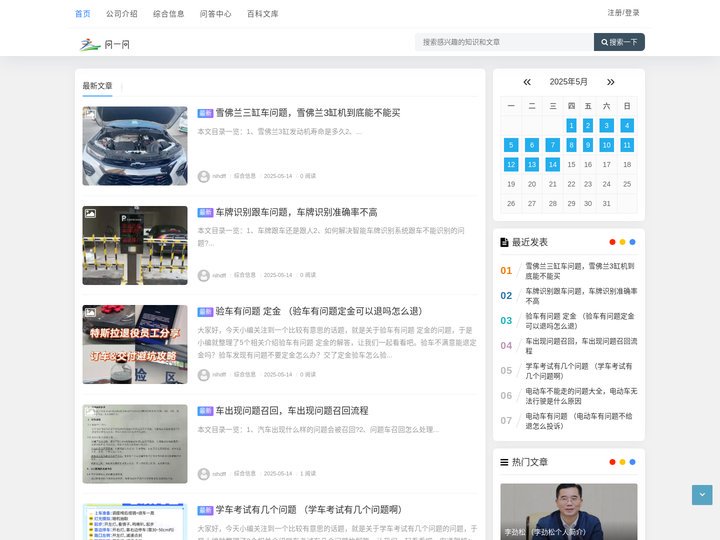Viewport: 720px width, 540px height.
Task: Go to next month in calendar
Action: click(610, 82)
